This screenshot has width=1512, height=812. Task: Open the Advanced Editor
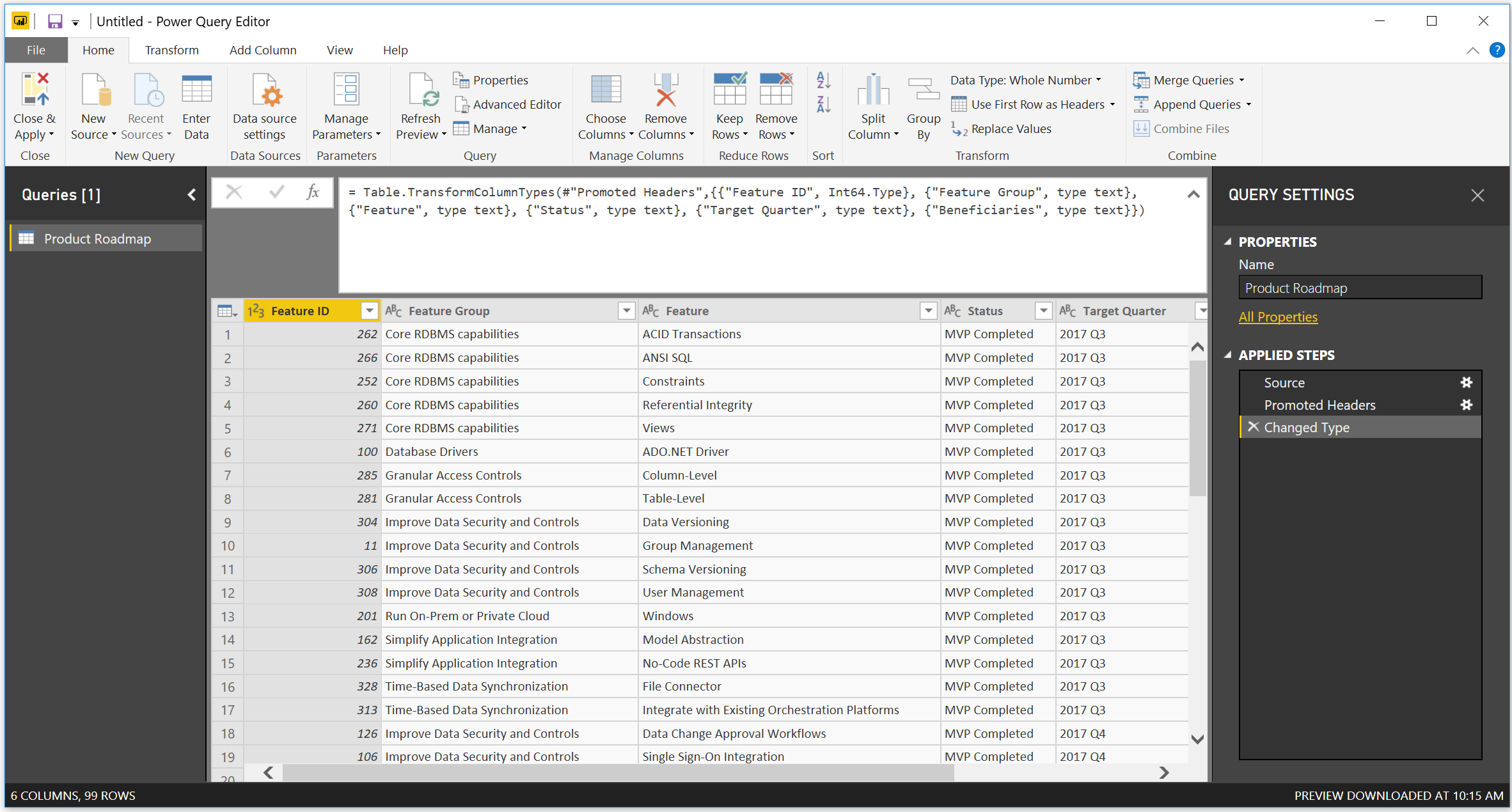(x=508, y=104)
